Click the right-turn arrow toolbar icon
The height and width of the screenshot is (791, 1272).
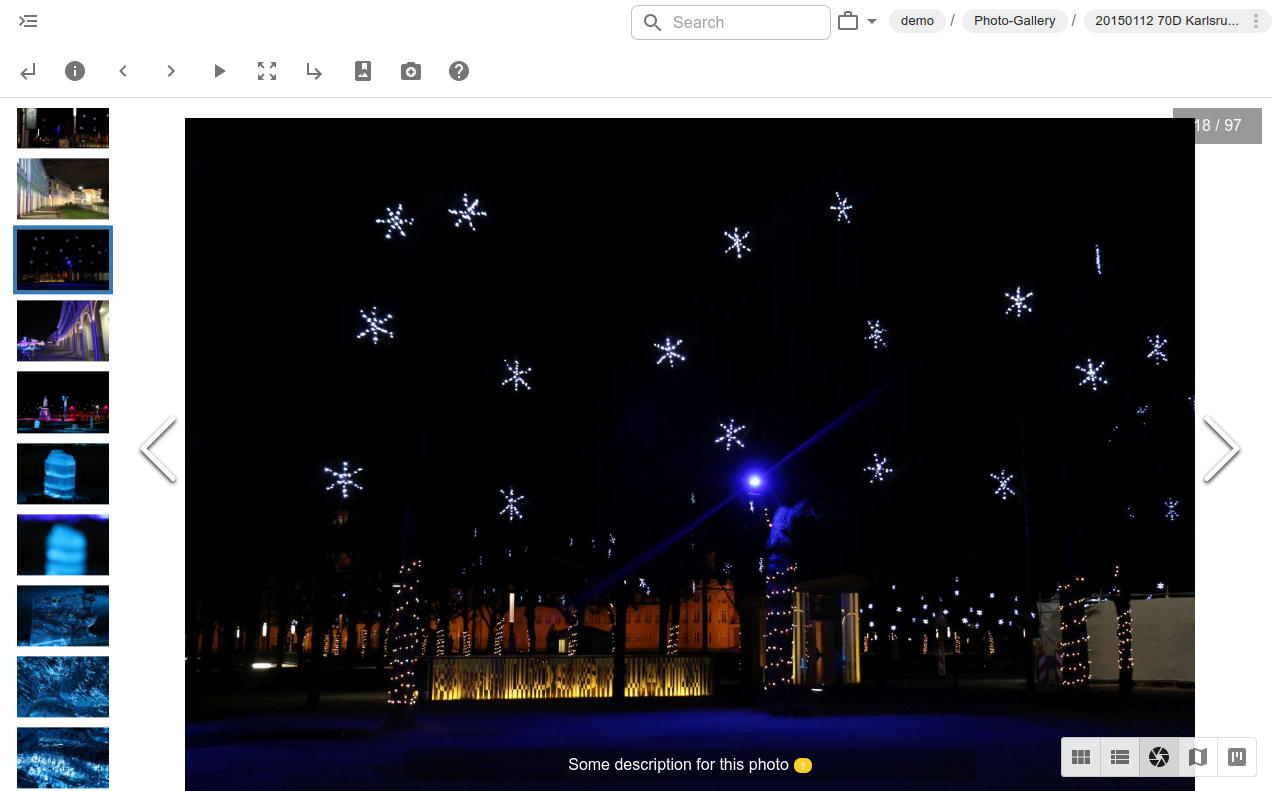point(314,71)
